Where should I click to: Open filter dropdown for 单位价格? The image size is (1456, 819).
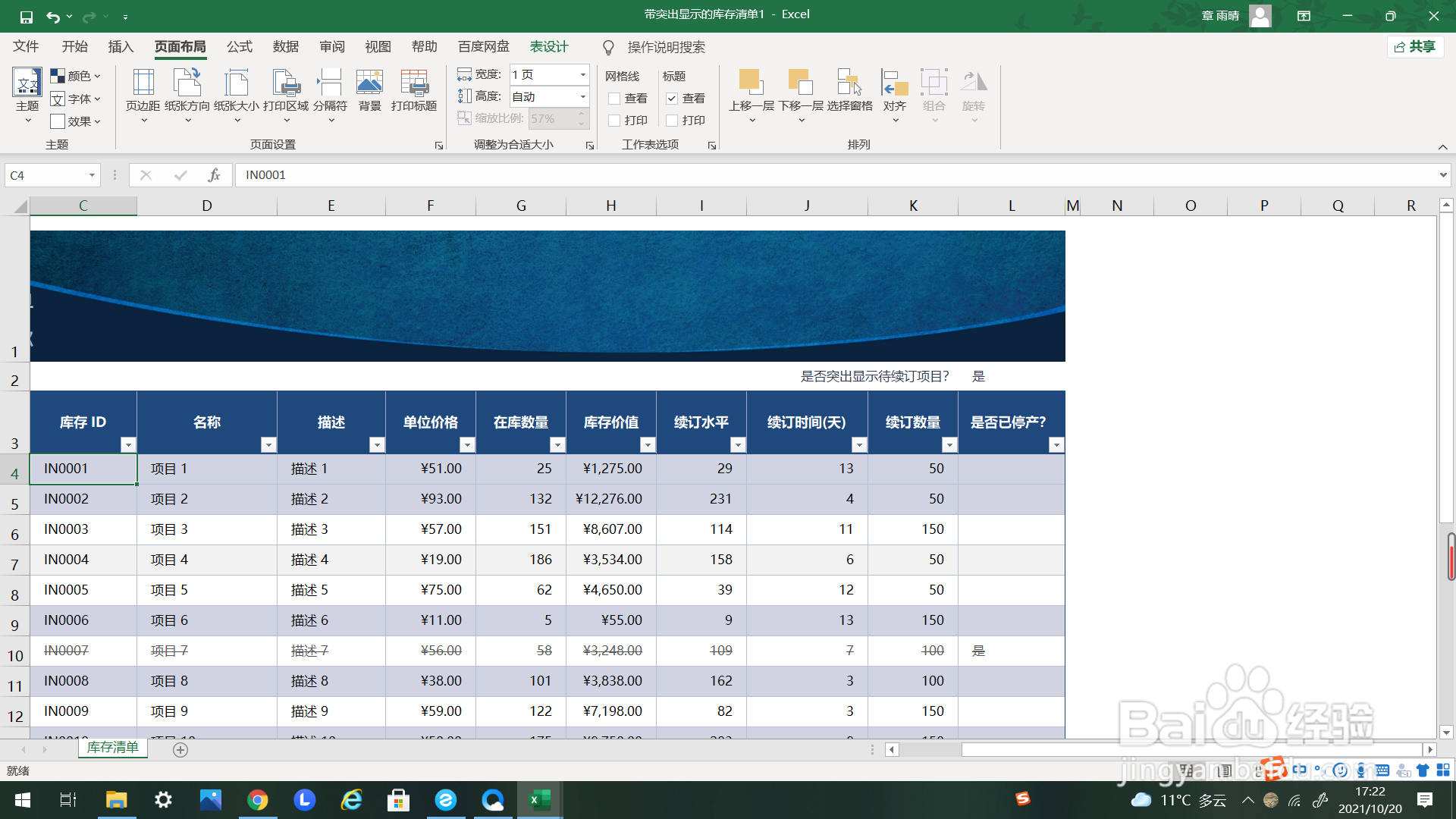467,445
